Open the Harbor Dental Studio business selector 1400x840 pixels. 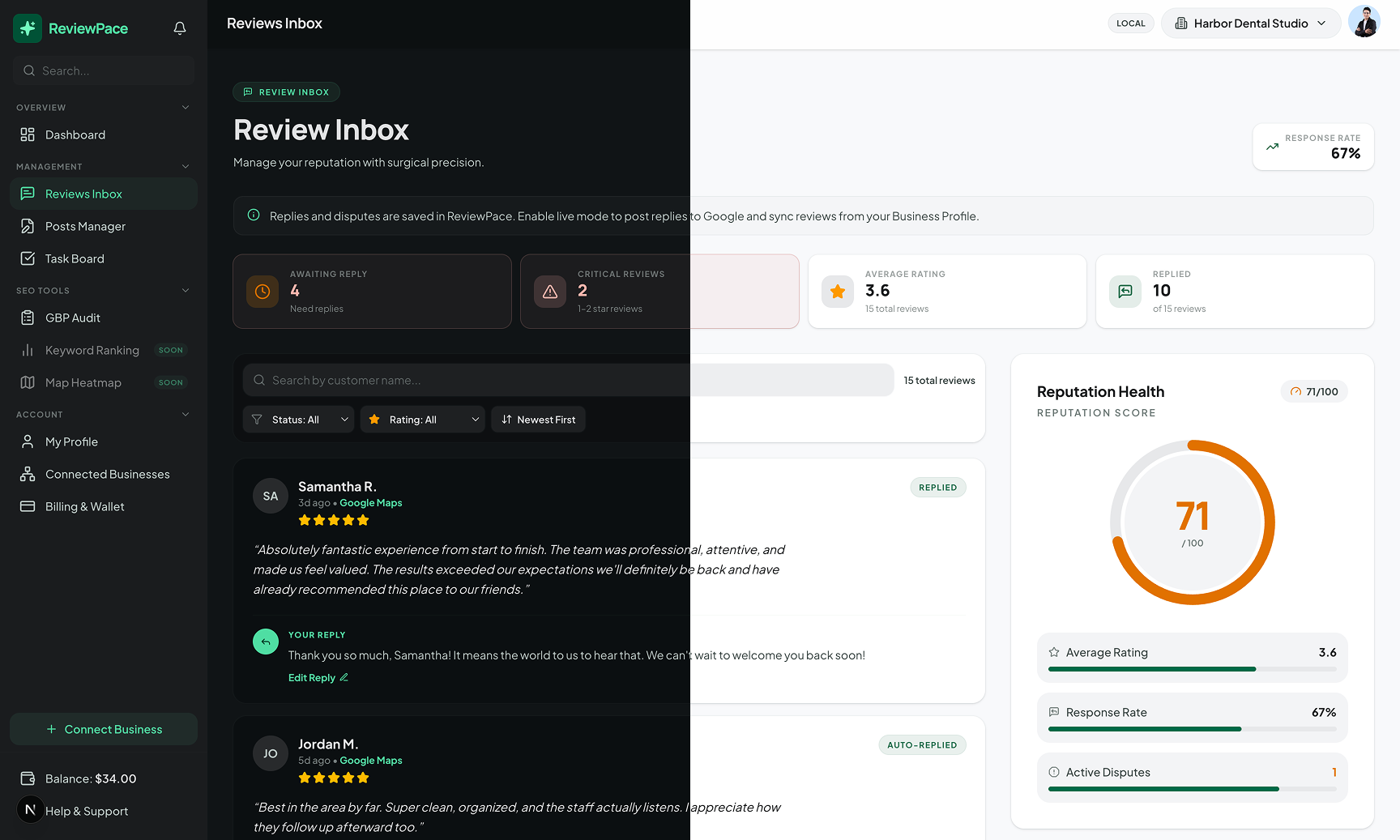point(1251,23)
